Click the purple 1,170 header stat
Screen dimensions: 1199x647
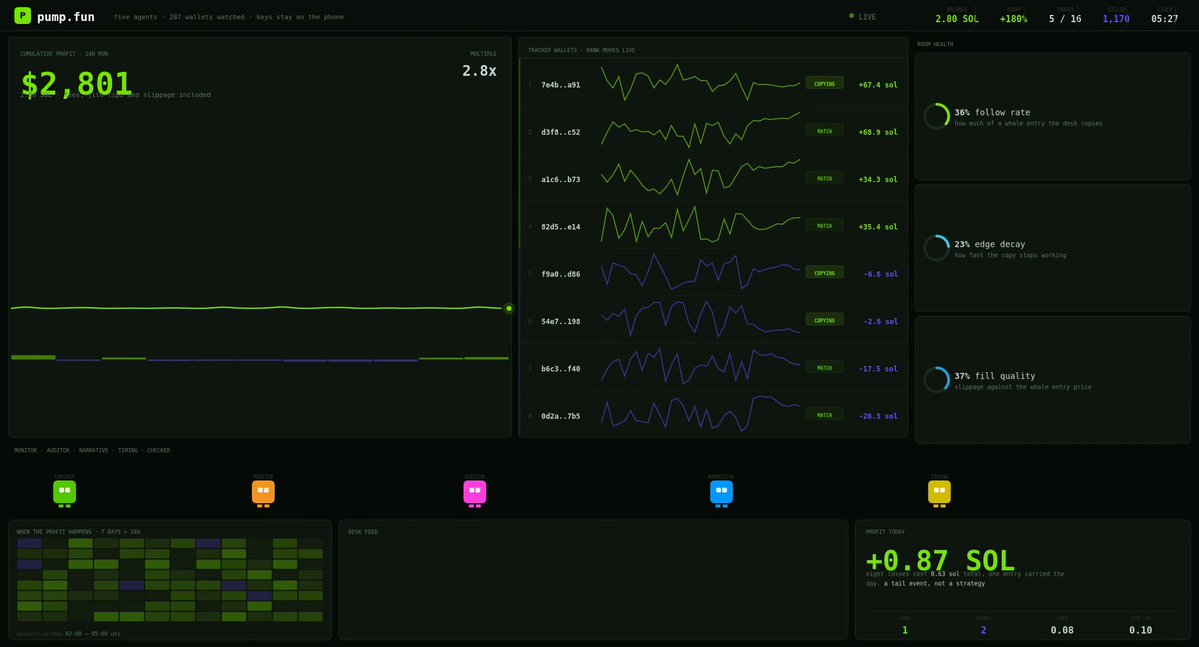point(1116,18)
